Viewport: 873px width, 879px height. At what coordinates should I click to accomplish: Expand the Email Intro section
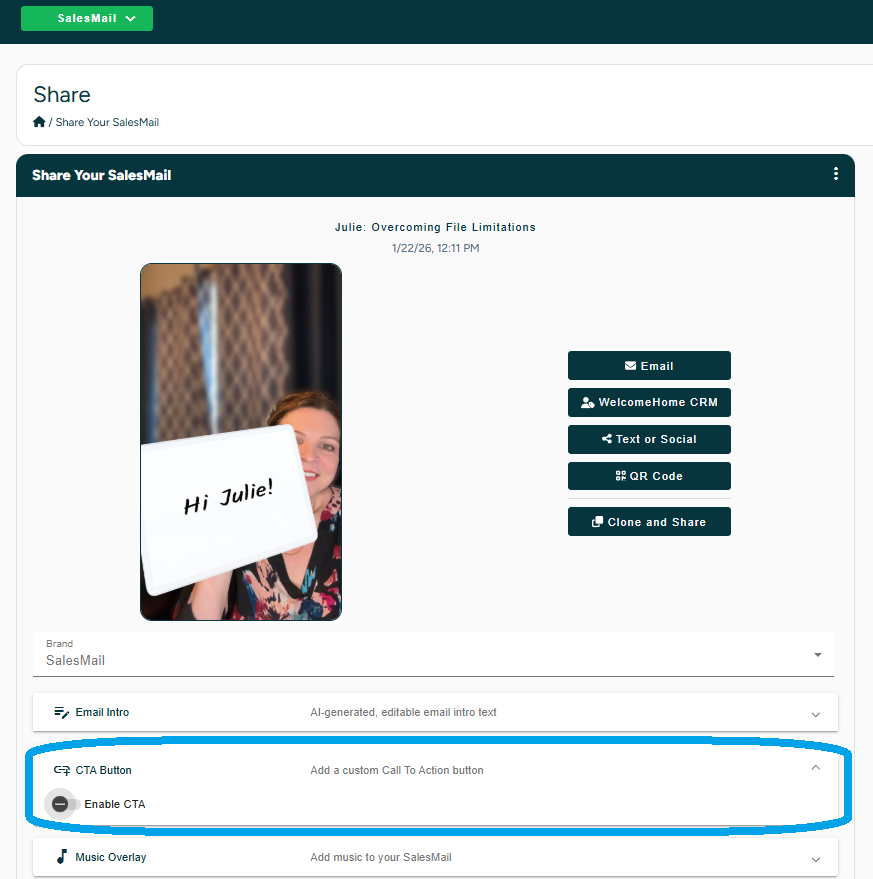click(435, 712)
